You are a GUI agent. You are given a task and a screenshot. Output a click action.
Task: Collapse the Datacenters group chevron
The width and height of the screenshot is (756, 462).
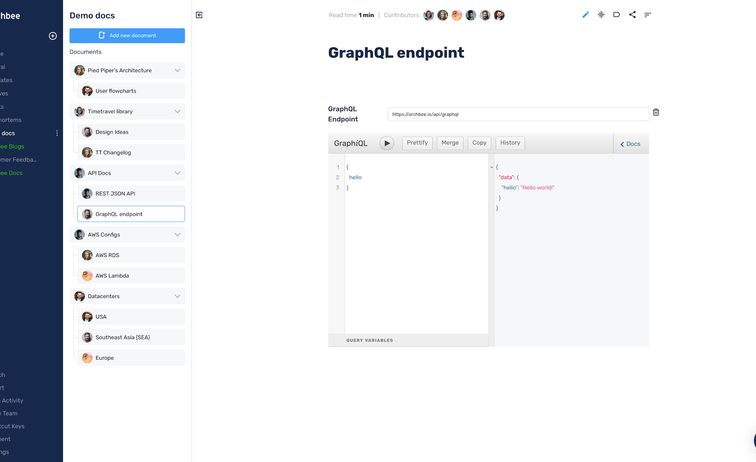point(177,296)
